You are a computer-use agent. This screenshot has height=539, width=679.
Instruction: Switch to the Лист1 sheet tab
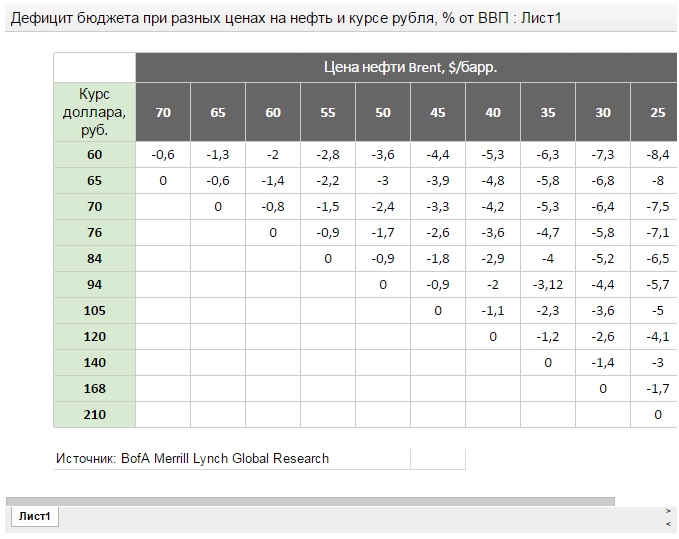coord(35,516)
